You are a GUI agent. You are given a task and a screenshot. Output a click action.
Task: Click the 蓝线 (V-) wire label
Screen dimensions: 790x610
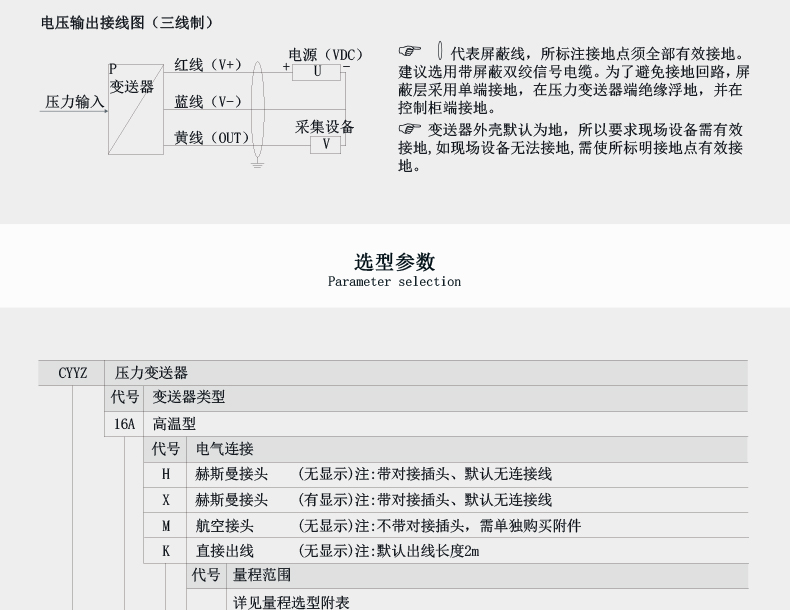click(208, 102)
